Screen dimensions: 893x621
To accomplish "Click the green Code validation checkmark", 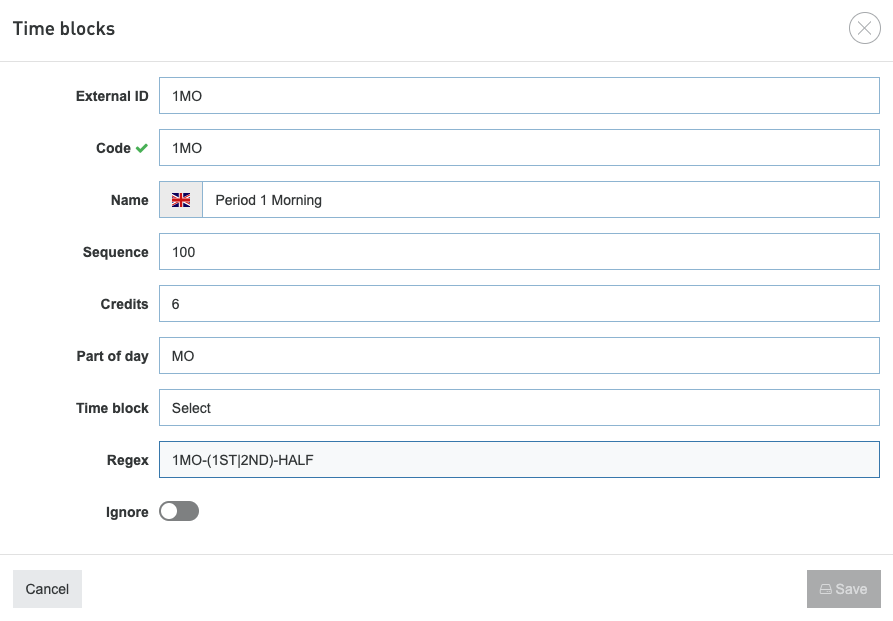I will click(142, 148).
